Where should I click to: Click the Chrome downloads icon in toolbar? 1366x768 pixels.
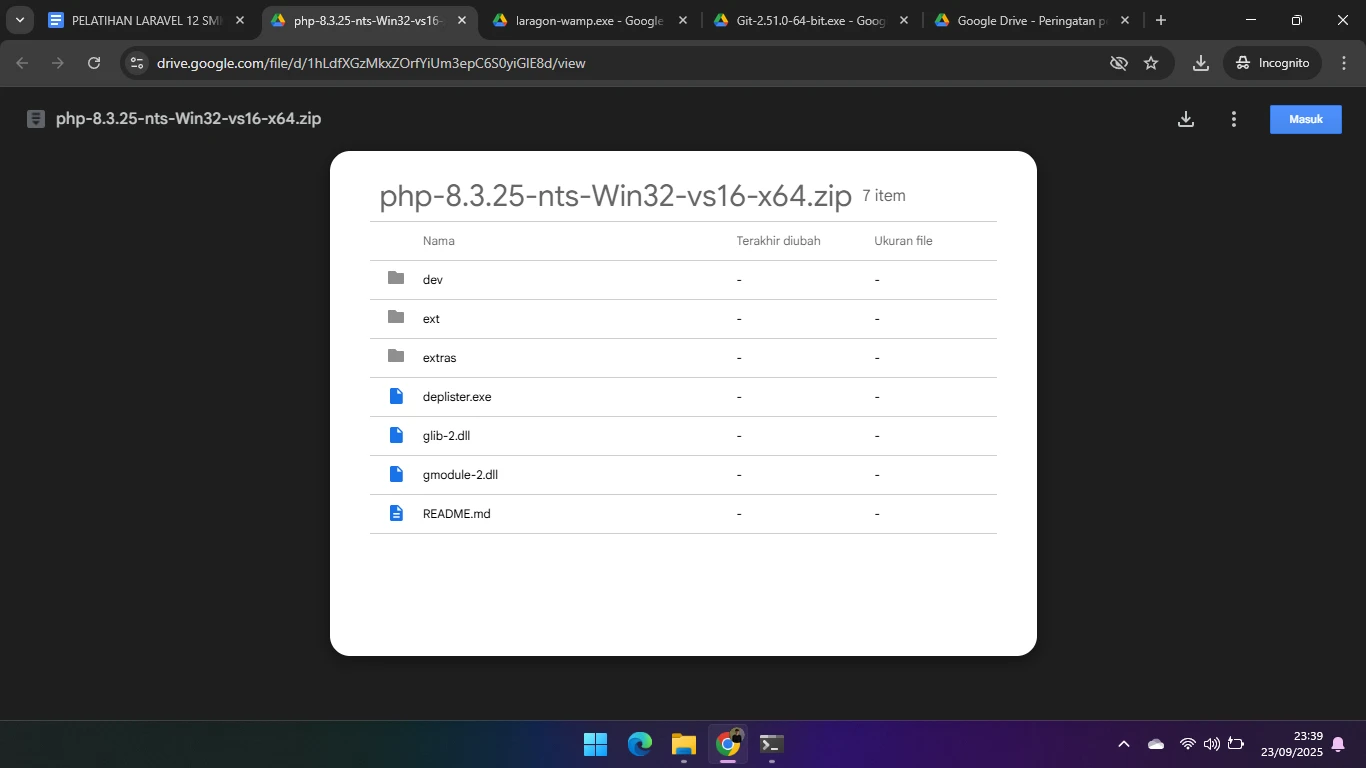pyautogui.click(x=1201, y=63)
